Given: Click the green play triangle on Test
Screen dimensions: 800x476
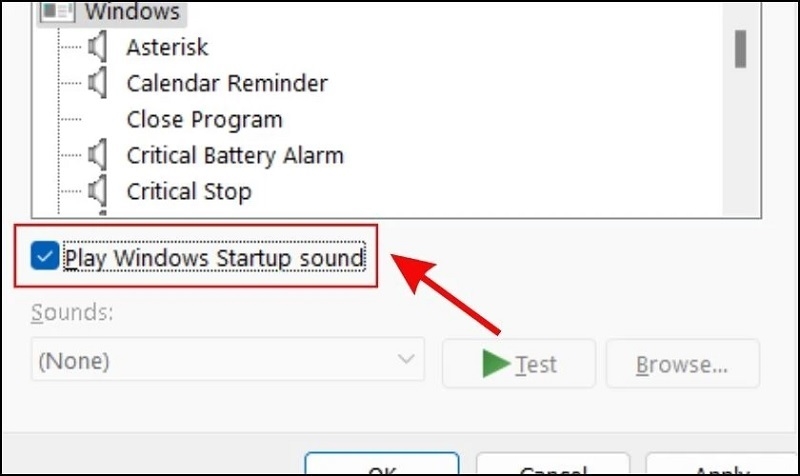Looking at the screenshot, I should tap(494, 363).
